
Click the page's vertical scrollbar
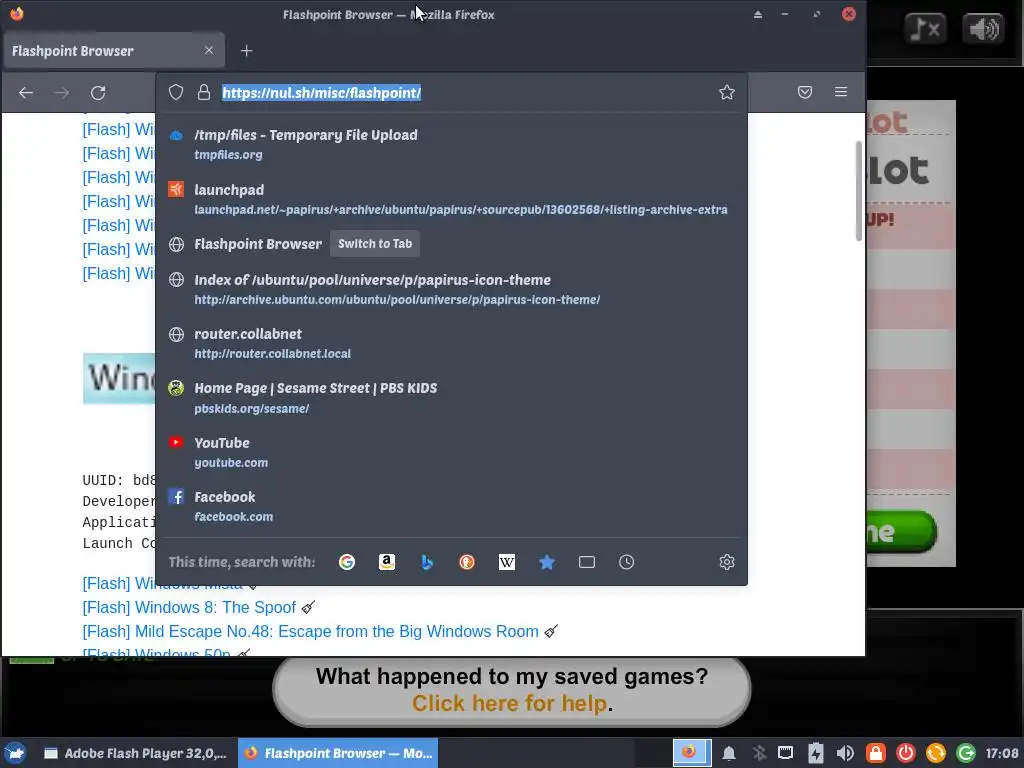859,191
